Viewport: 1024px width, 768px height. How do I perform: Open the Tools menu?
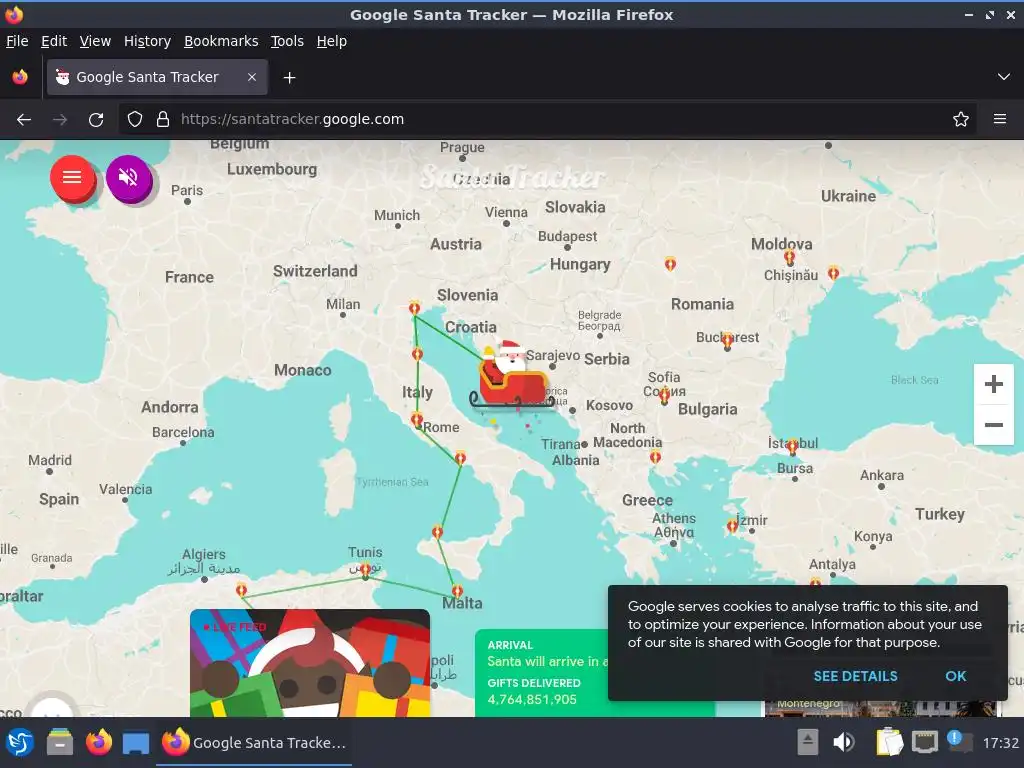click(x=287, y=41)
